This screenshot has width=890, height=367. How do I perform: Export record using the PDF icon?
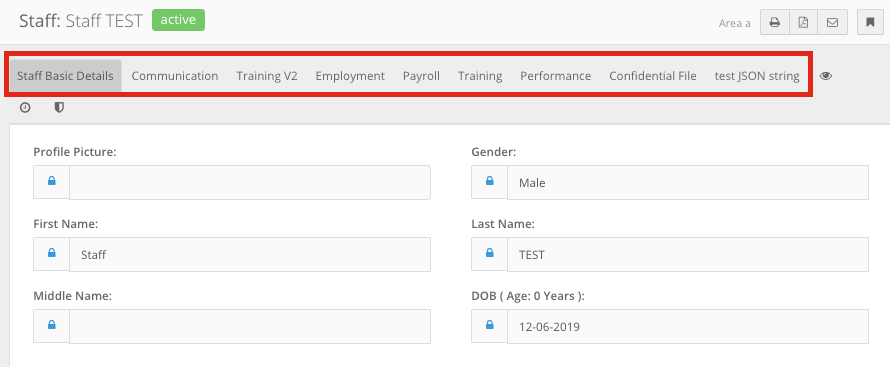coord(804,23)
